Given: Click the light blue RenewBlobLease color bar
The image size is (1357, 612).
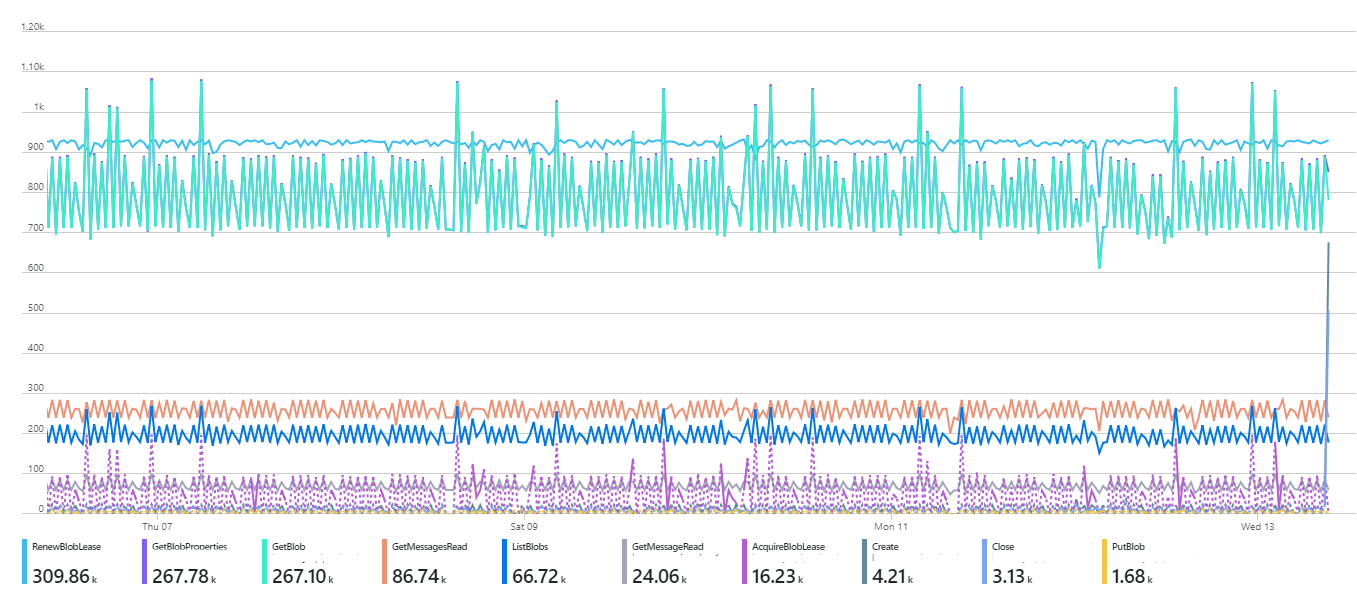Looking at the screenshot, I should click(24, 563).
